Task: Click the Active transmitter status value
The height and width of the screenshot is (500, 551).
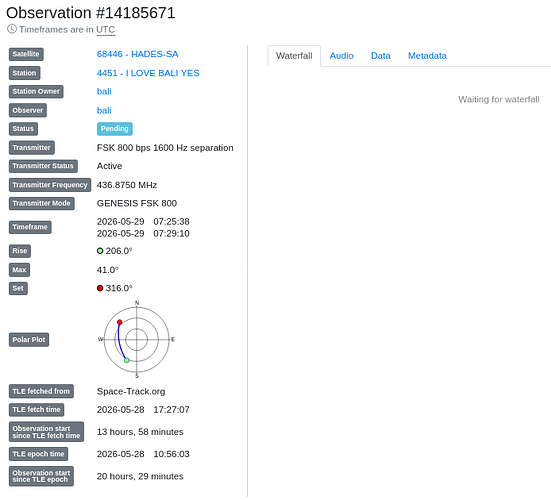Action: pos(109,166)
